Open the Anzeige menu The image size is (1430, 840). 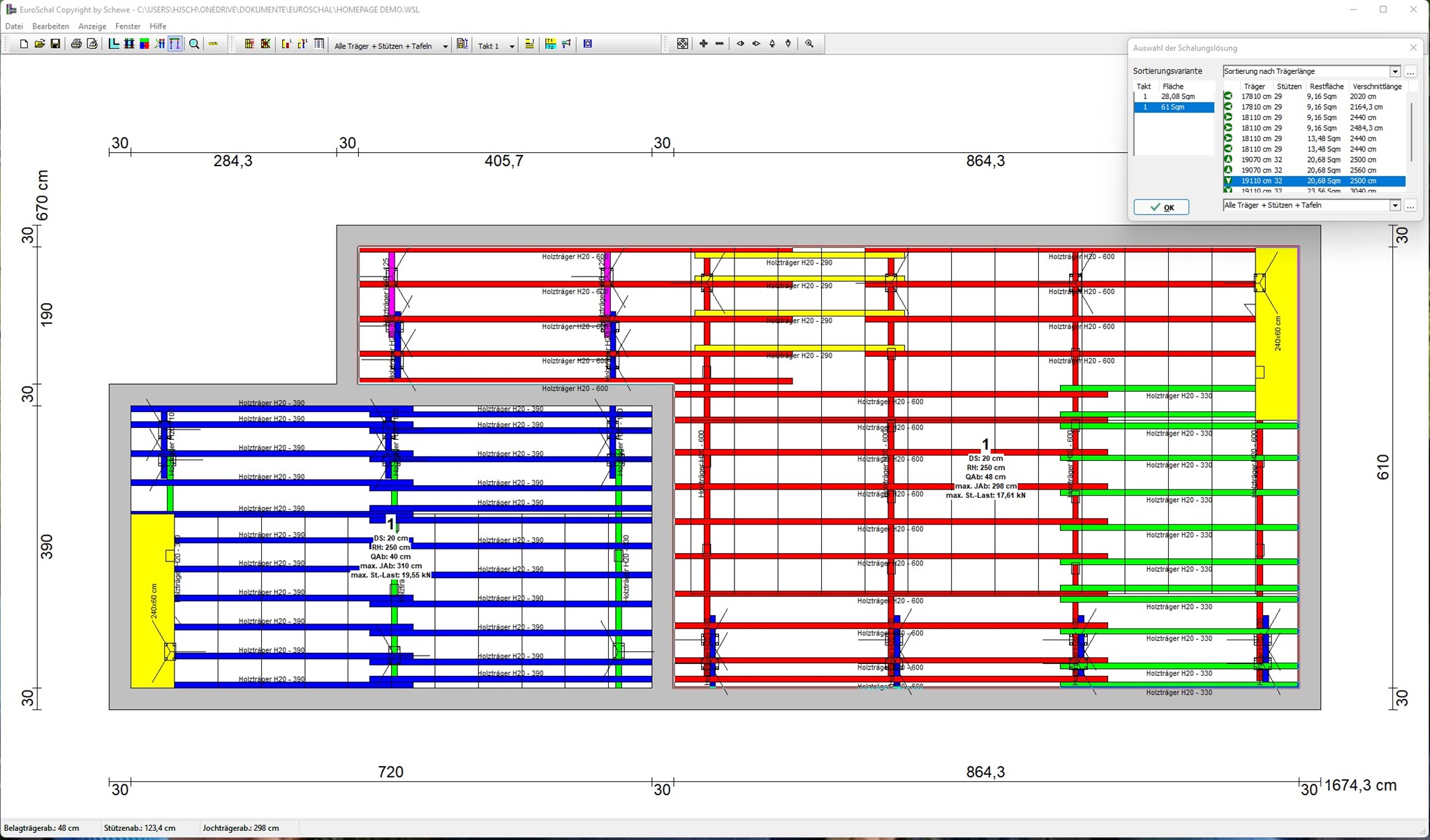[x=92, y=27]
